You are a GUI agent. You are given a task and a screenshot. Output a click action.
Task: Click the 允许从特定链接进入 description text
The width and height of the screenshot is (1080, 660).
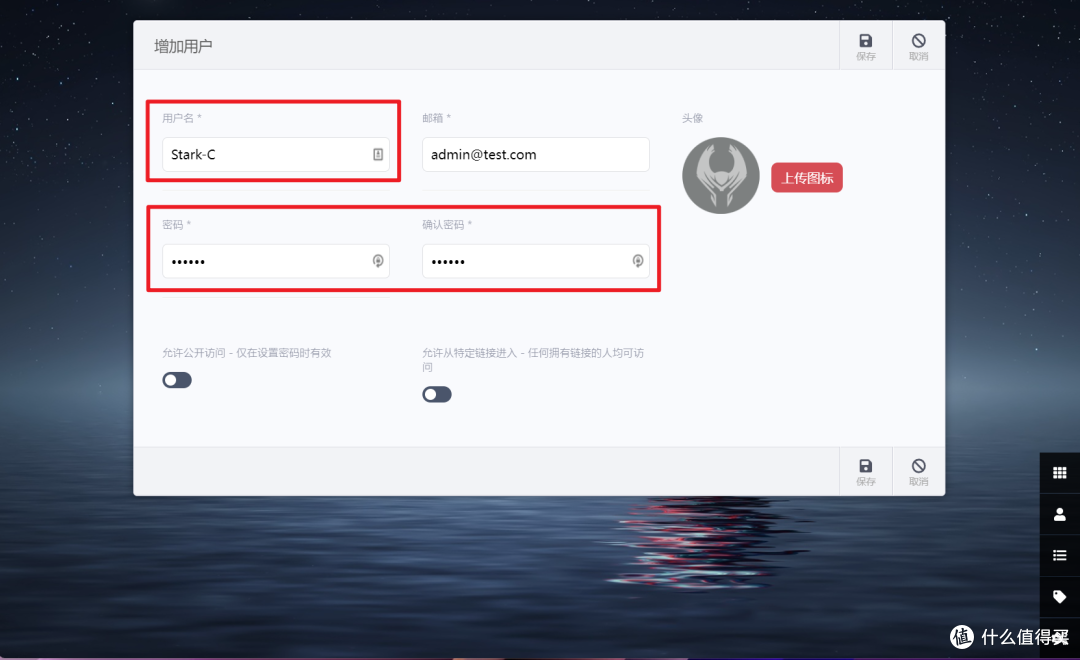tap(533, 360)
